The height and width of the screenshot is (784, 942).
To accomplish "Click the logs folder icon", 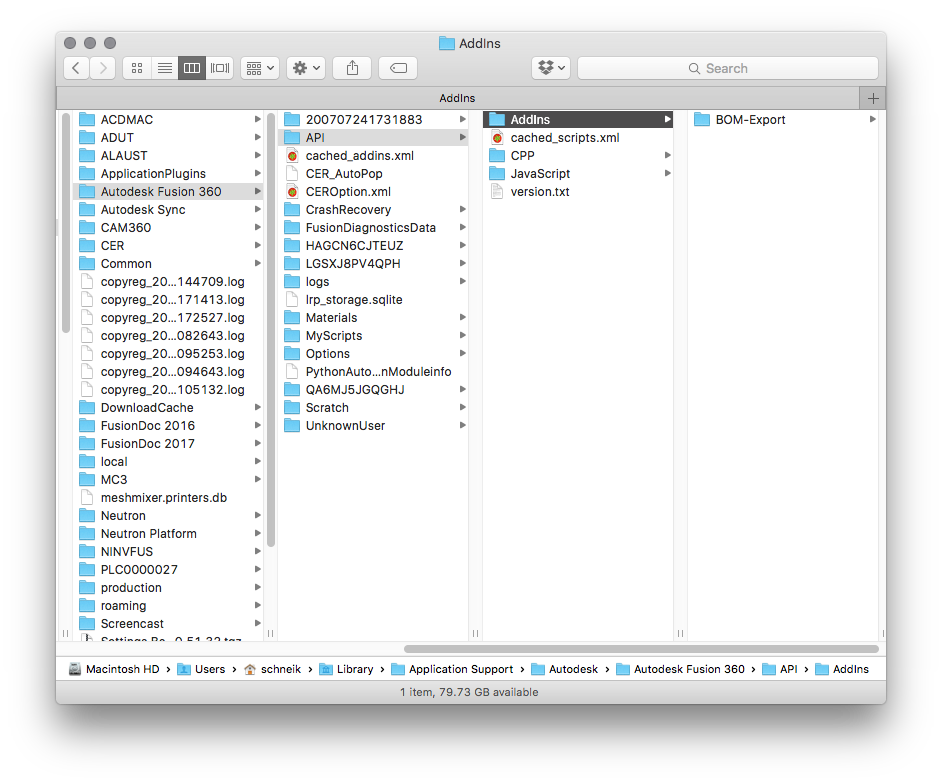I will [292, 282].
